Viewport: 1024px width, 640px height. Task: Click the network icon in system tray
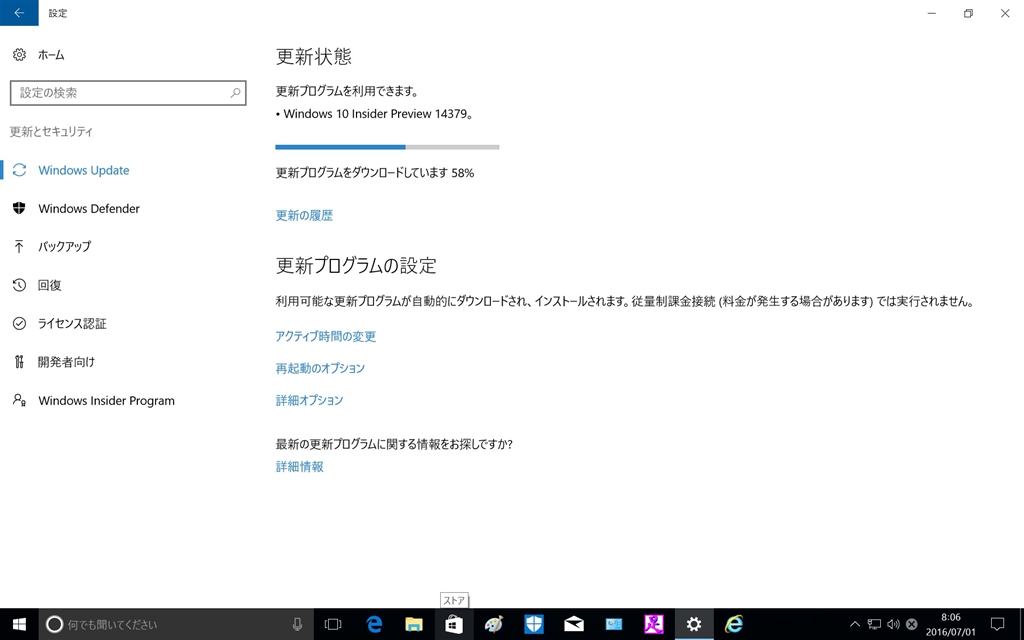[874, 624]
